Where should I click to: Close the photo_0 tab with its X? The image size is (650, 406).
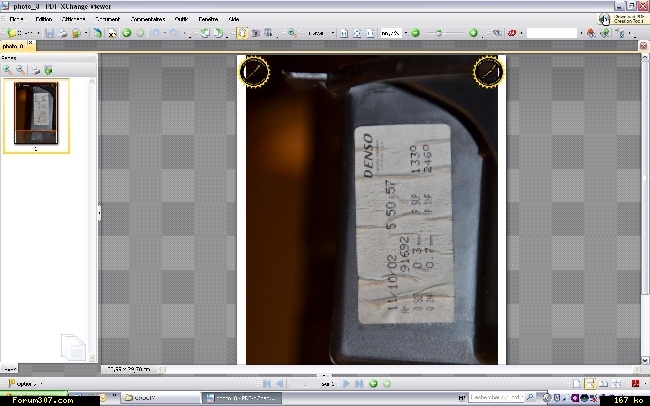[30, 43]
